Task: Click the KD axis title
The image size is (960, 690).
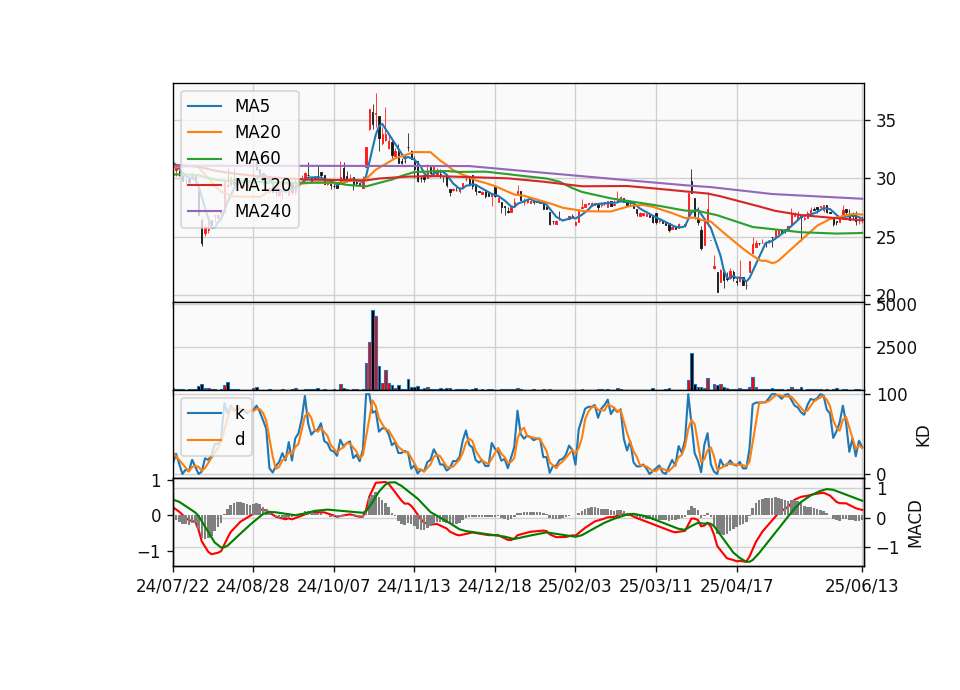Action: click(923, 437)
